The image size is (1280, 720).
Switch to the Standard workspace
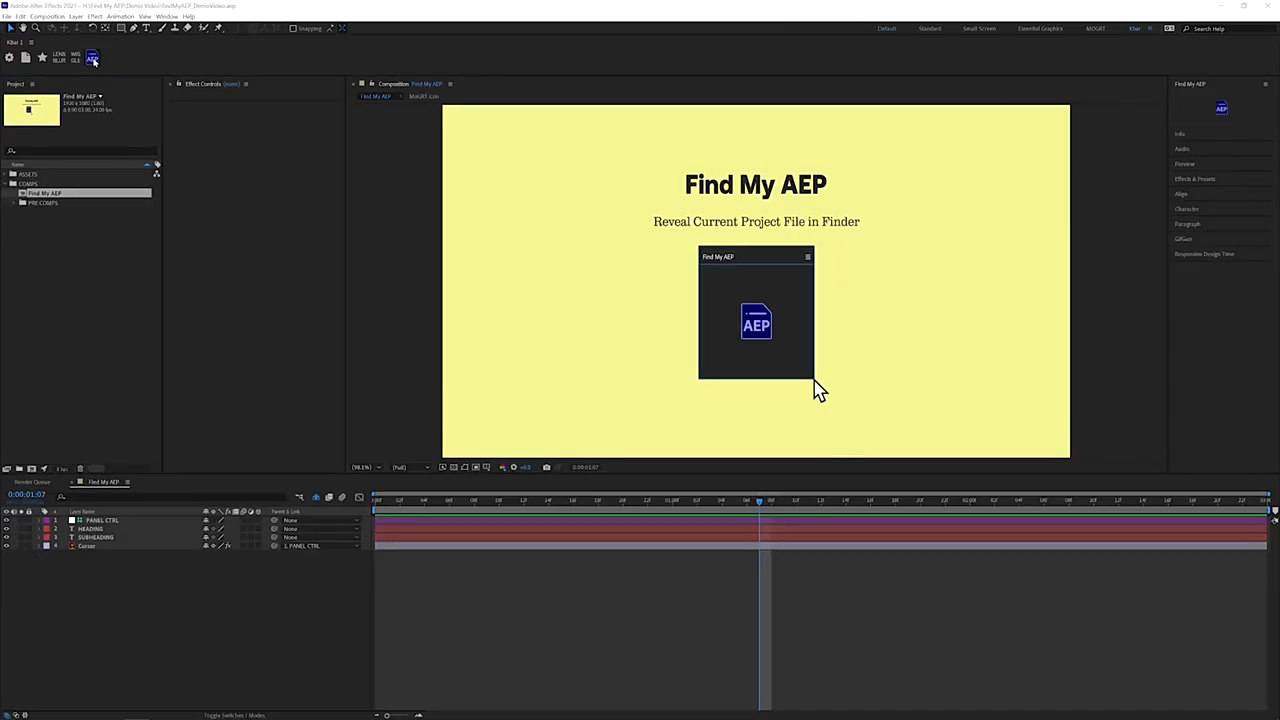[x=930, y=28]
